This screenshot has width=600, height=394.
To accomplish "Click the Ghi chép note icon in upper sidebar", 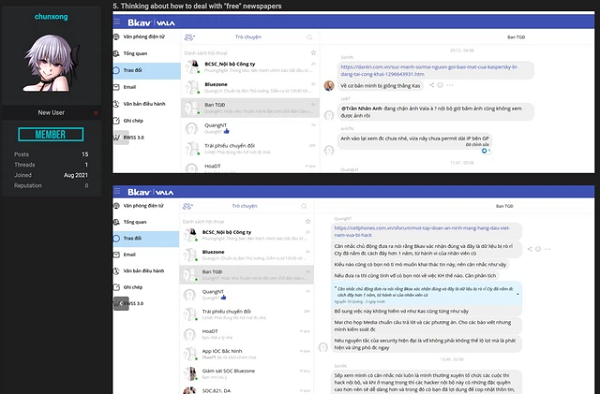I will click(x=117, y=120).
